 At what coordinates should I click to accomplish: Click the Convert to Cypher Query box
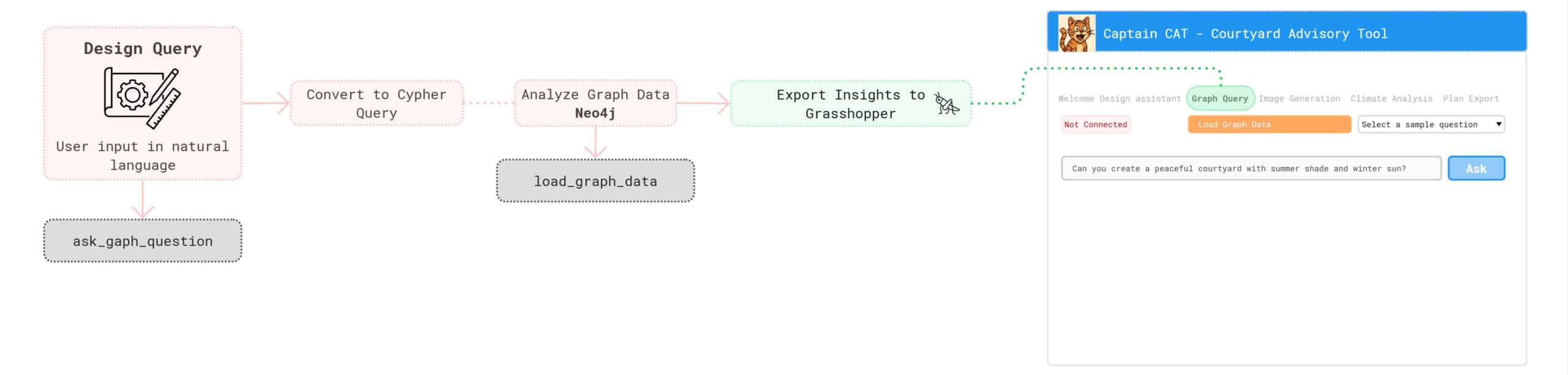tap(376, 103)
